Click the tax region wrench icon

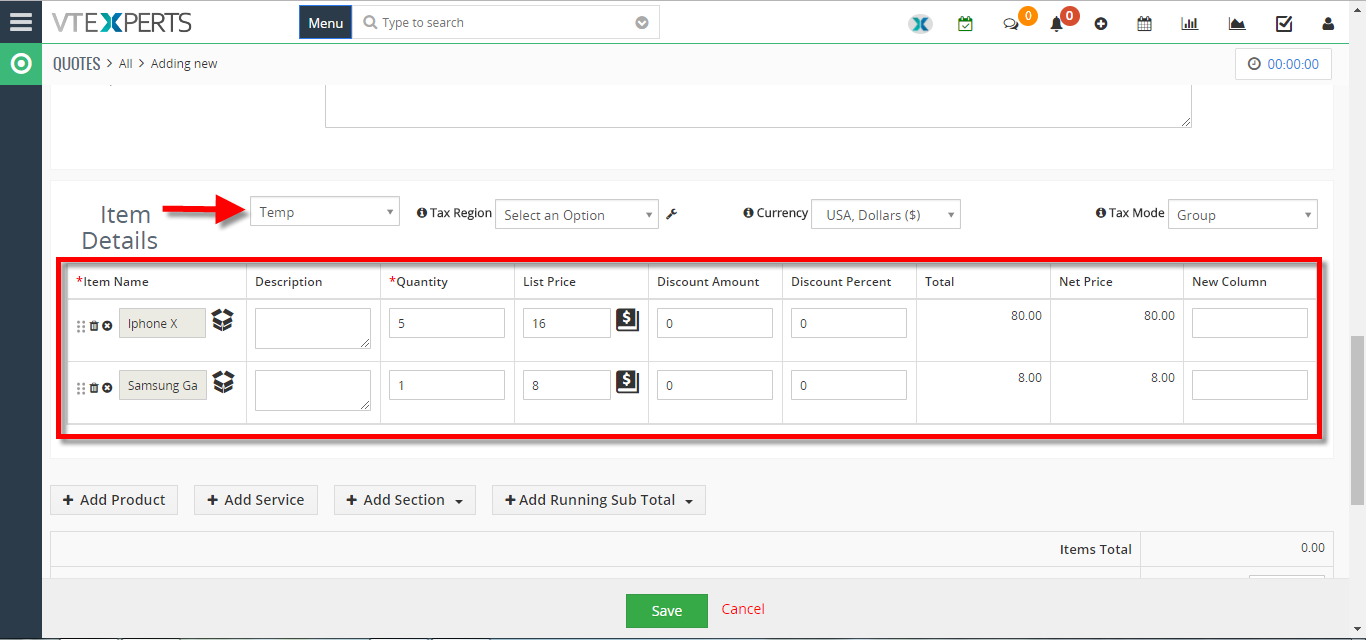(672, 214)
